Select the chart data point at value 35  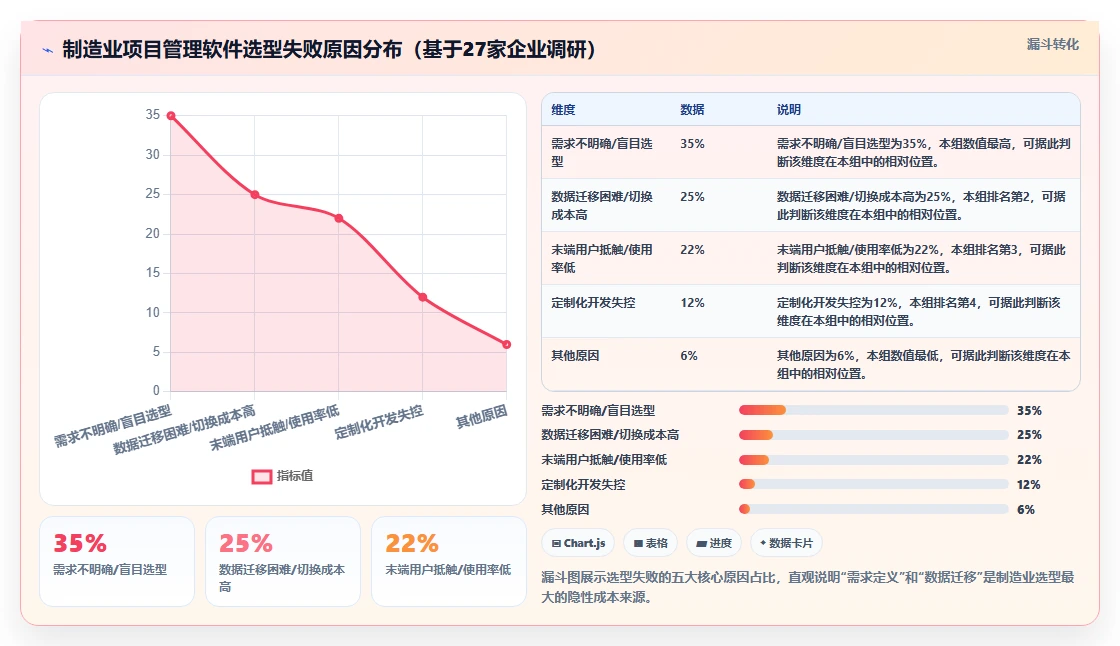[171, 116]
